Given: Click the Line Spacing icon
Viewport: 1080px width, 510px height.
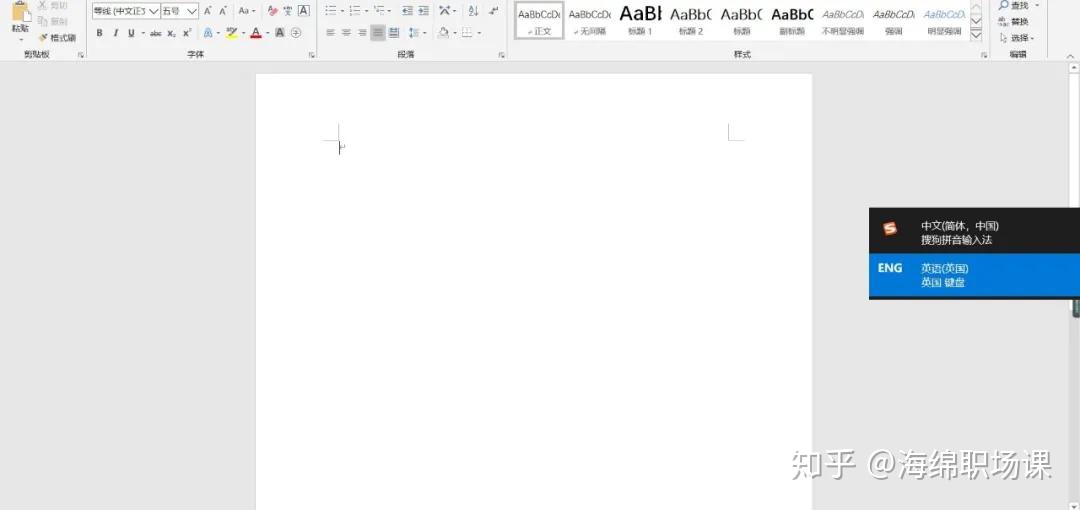Looking at the screenshot, I should tap(415, 33).
